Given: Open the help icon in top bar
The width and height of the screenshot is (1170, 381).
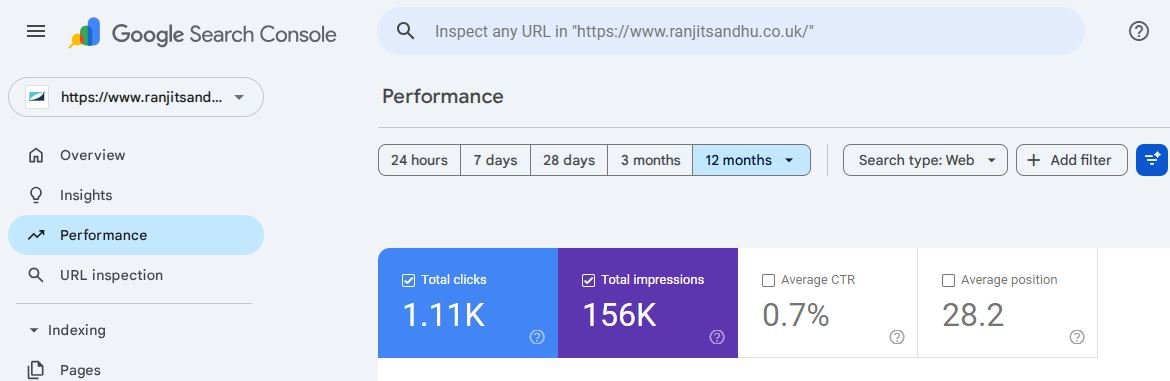Looking at the screenshot, I should (x=1139, y=31).
